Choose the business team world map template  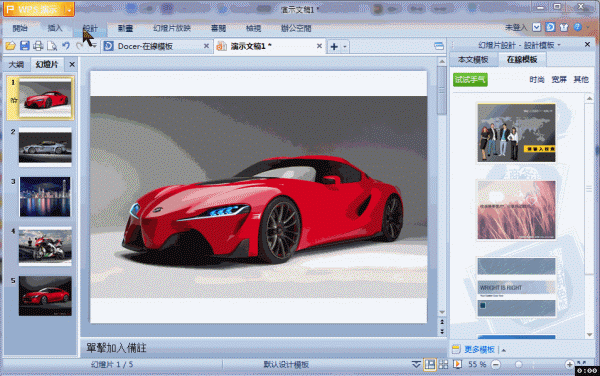point(516,133)
